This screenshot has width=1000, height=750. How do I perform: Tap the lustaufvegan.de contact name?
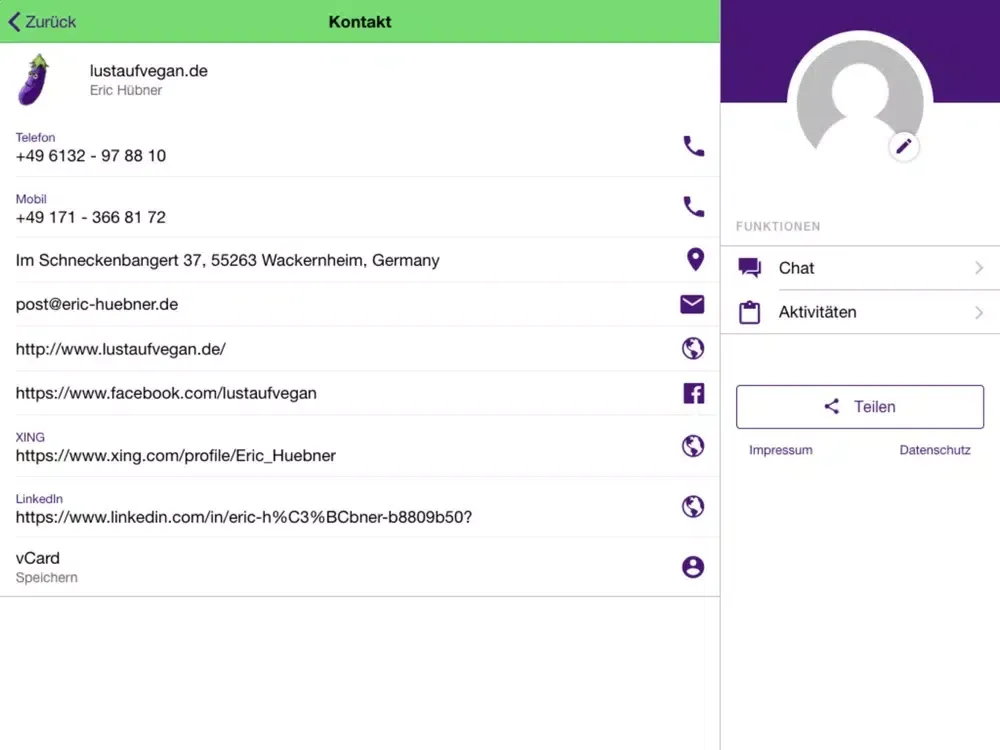(149, 71)
